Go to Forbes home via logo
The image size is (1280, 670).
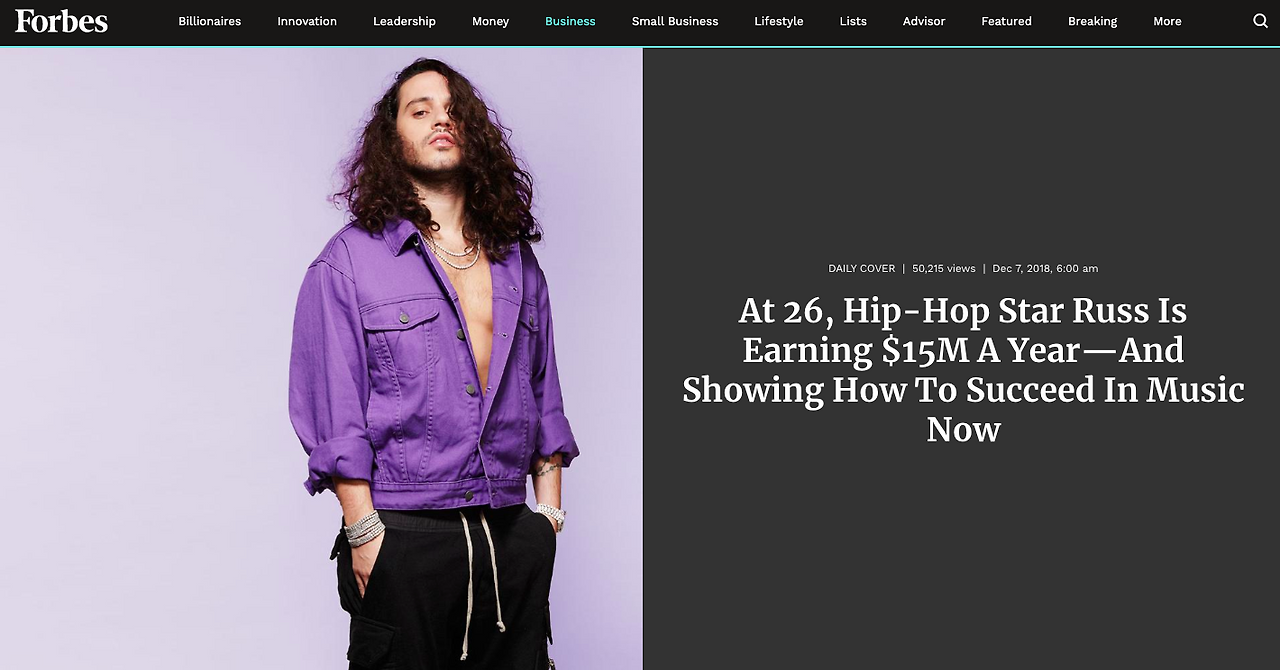pyautogui.click(x=61, y=21)
